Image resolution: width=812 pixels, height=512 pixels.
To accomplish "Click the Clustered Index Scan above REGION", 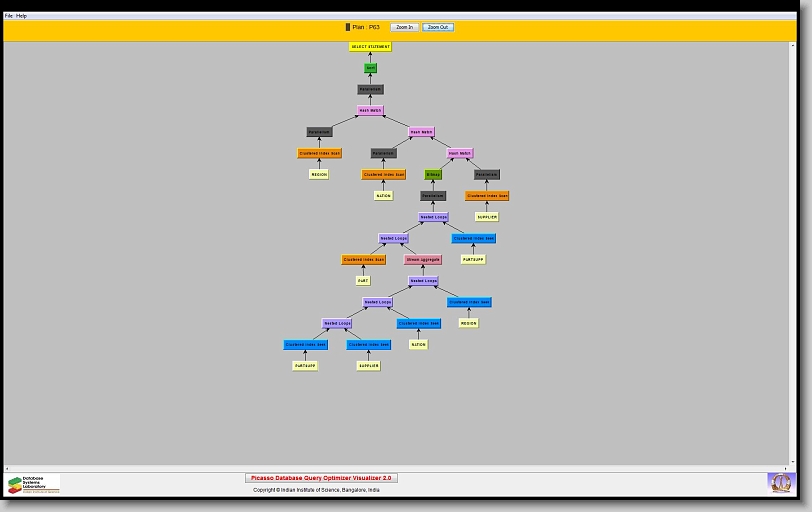I will point(319,154).
